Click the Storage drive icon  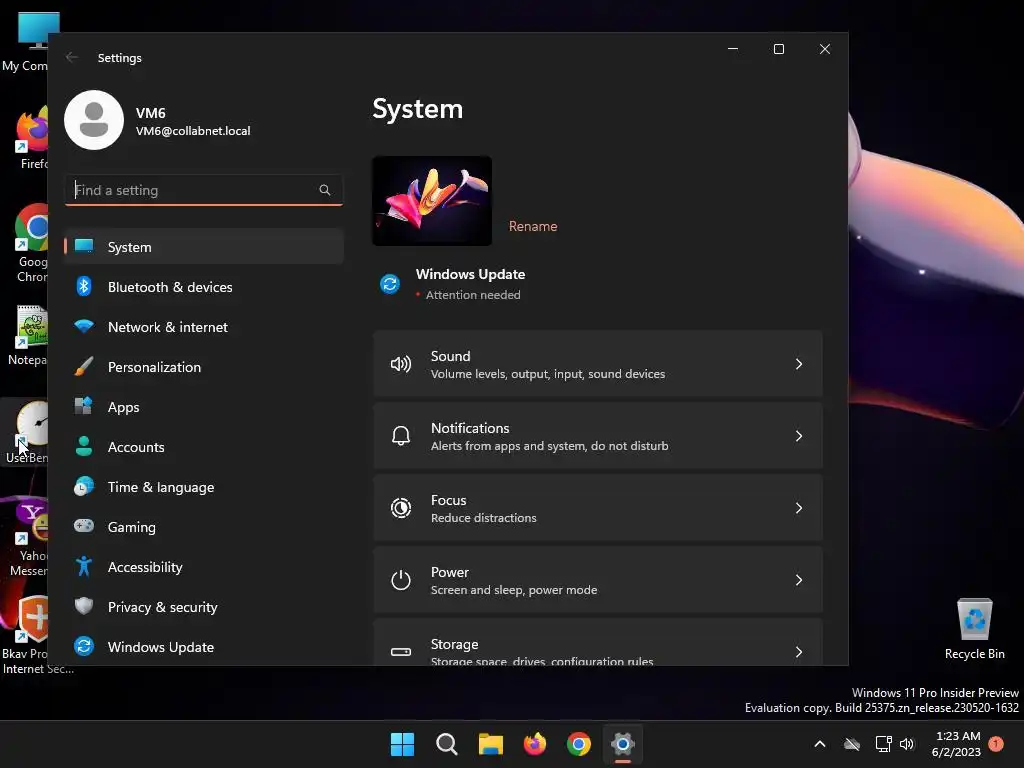pos(401,652)
